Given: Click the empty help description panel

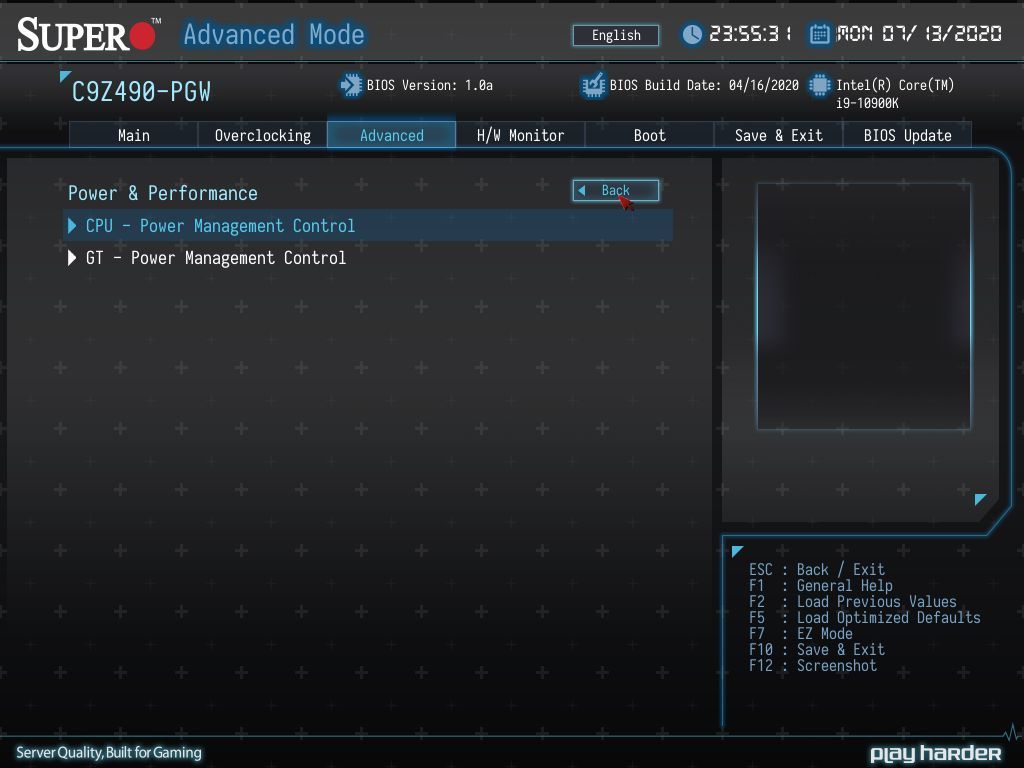Looking at the screenshot, I should pyautogui.click(x=863, y=306).
